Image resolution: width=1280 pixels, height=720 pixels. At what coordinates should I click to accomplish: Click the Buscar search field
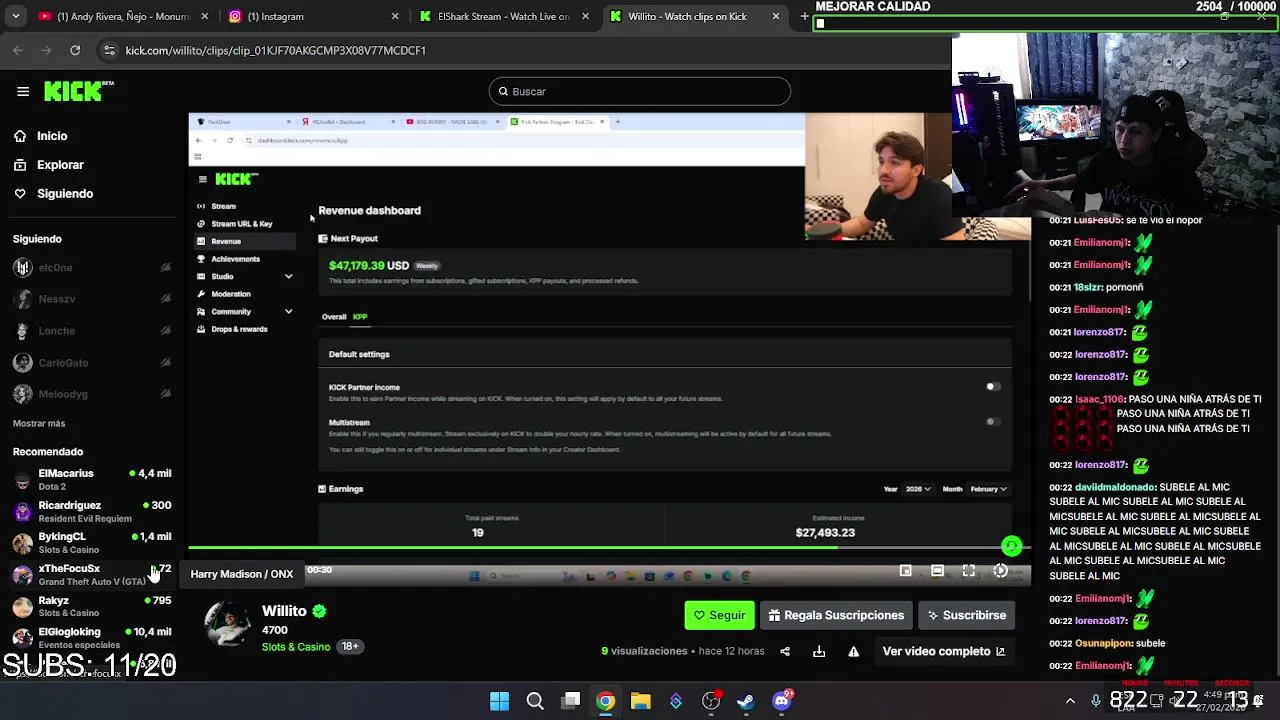tap(640, 91)
